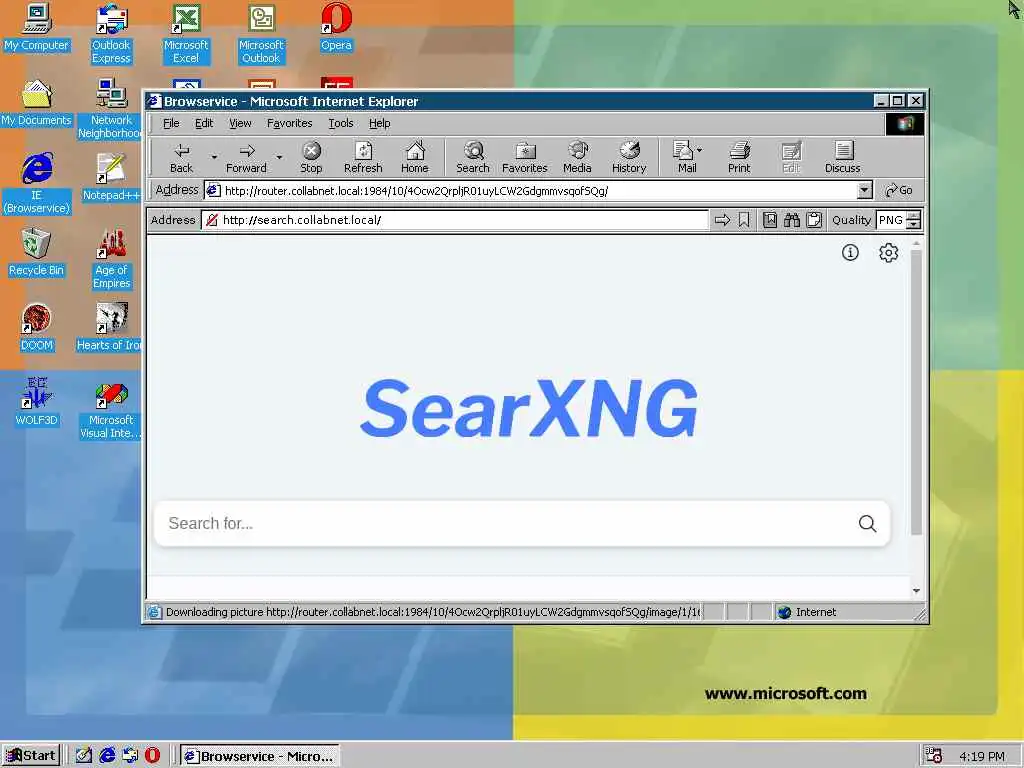Select Notepad++ desktop icon
This screenshot has height=768, width=1024.
pyautogui.click(x=112, y=178)
